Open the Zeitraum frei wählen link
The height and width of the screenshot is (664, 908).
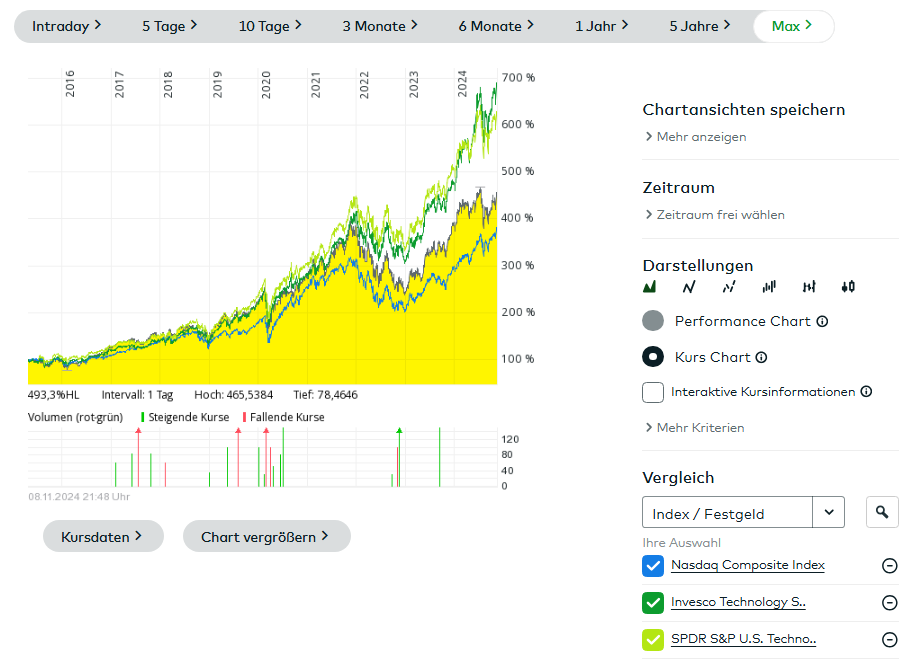tap(715, 215)
